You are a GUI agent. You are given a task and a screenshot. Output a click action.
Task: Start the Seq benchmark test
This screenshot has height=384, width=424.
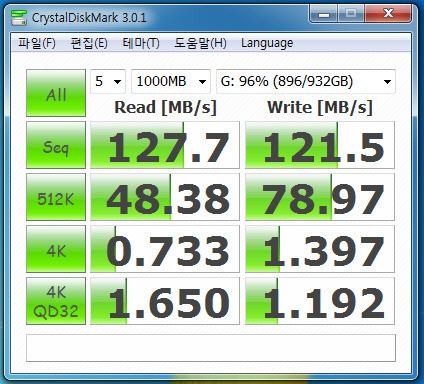click(56, 145)
